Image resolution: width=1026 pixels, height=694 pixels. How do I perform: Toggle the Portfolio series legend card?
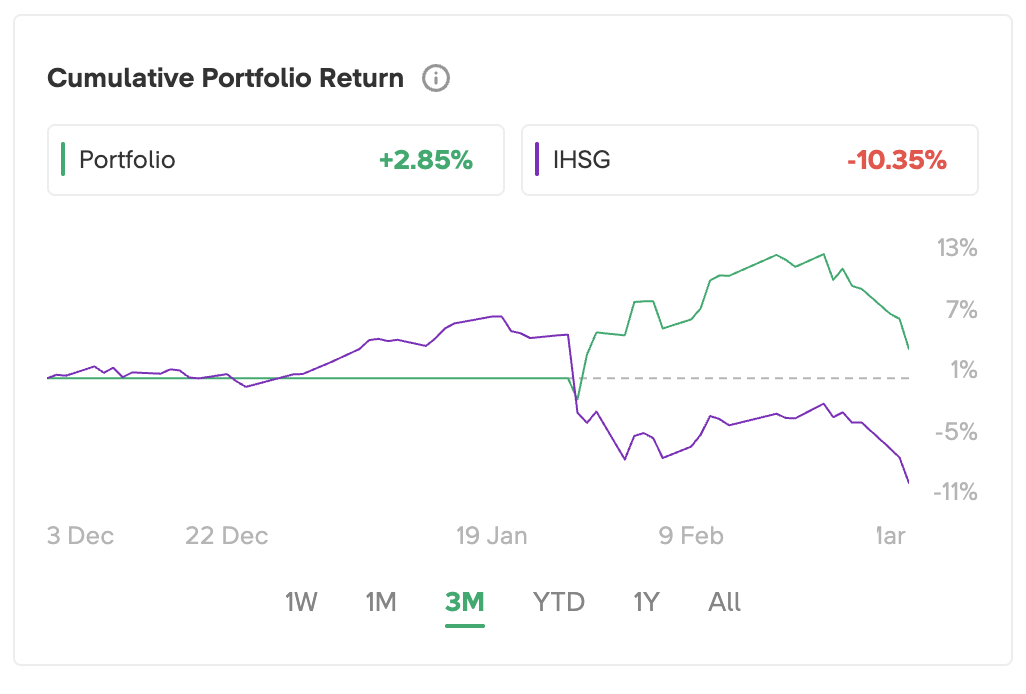275,160
